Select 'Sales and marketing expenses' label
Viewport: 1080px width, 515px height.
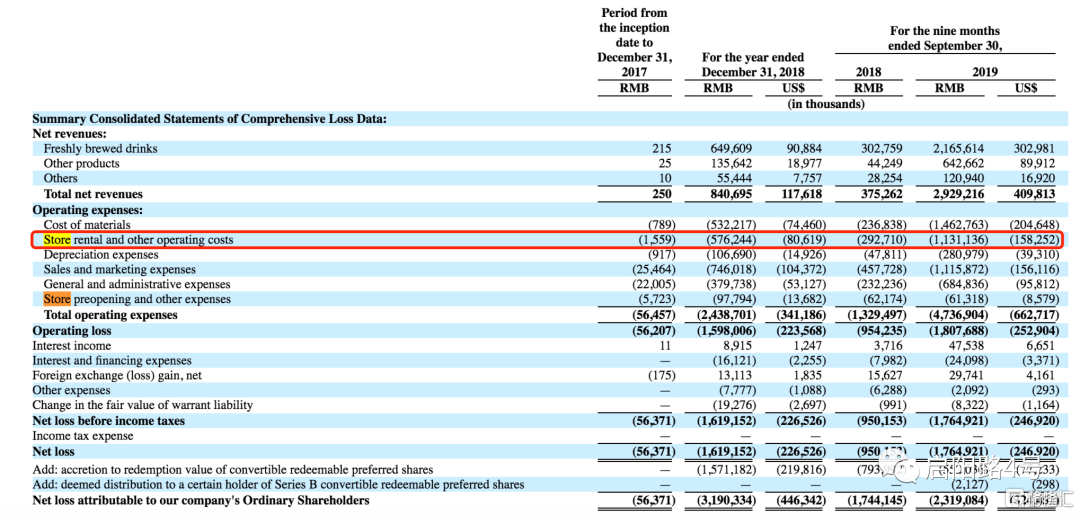[119, 270]
